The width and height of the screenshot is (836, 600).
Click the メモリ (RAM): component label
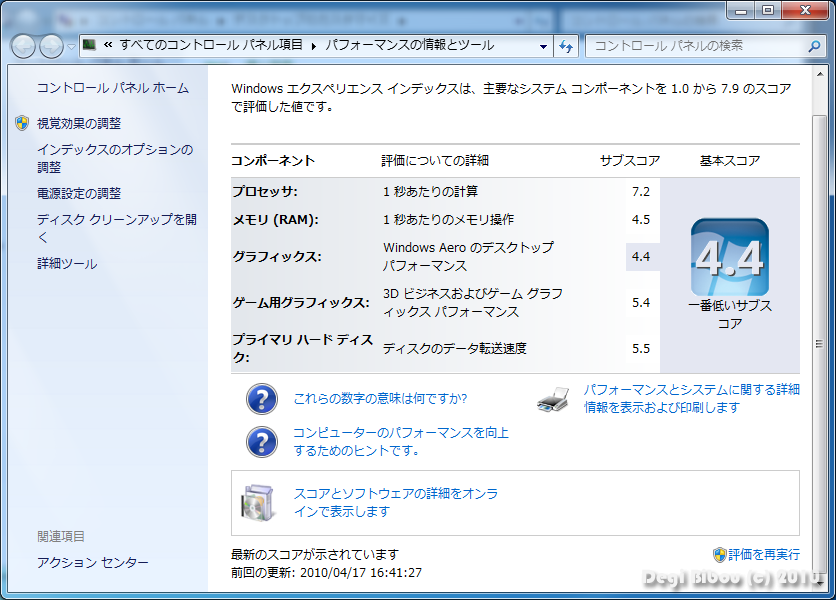click(x=275, y=220)
